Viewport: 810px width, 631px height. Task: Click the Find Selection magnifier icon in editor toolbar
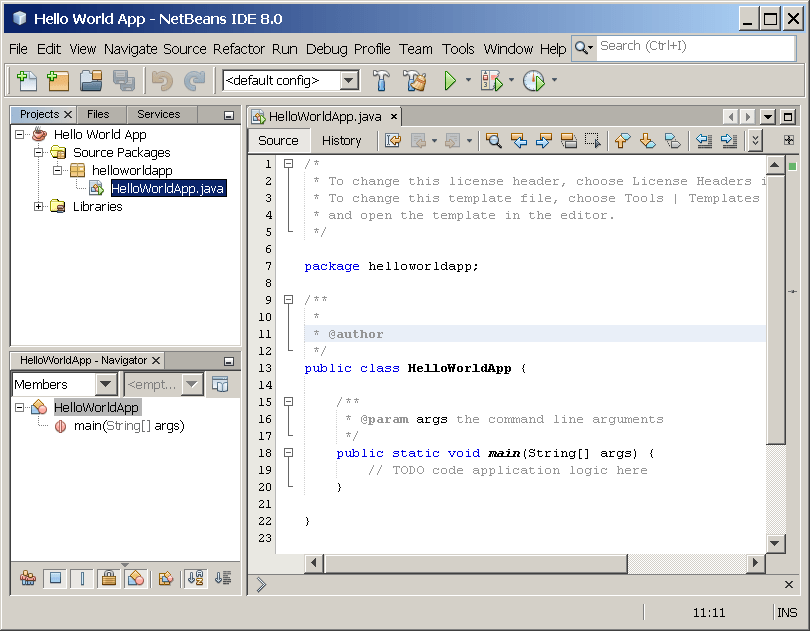click(494, 140)
